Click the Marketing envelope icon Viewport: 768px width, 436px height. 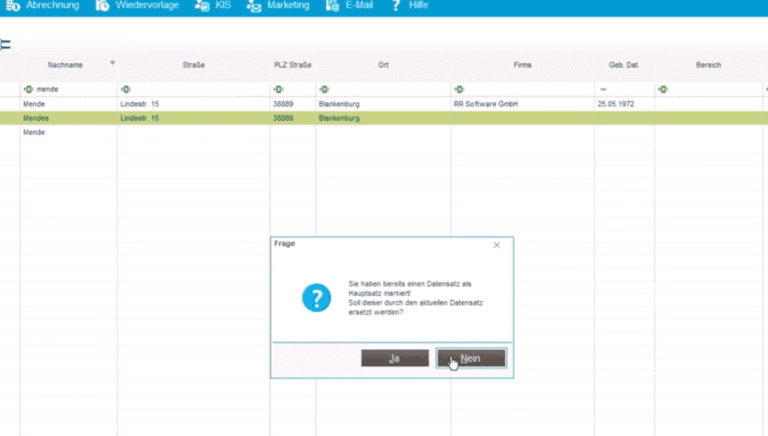pos(254,6)
